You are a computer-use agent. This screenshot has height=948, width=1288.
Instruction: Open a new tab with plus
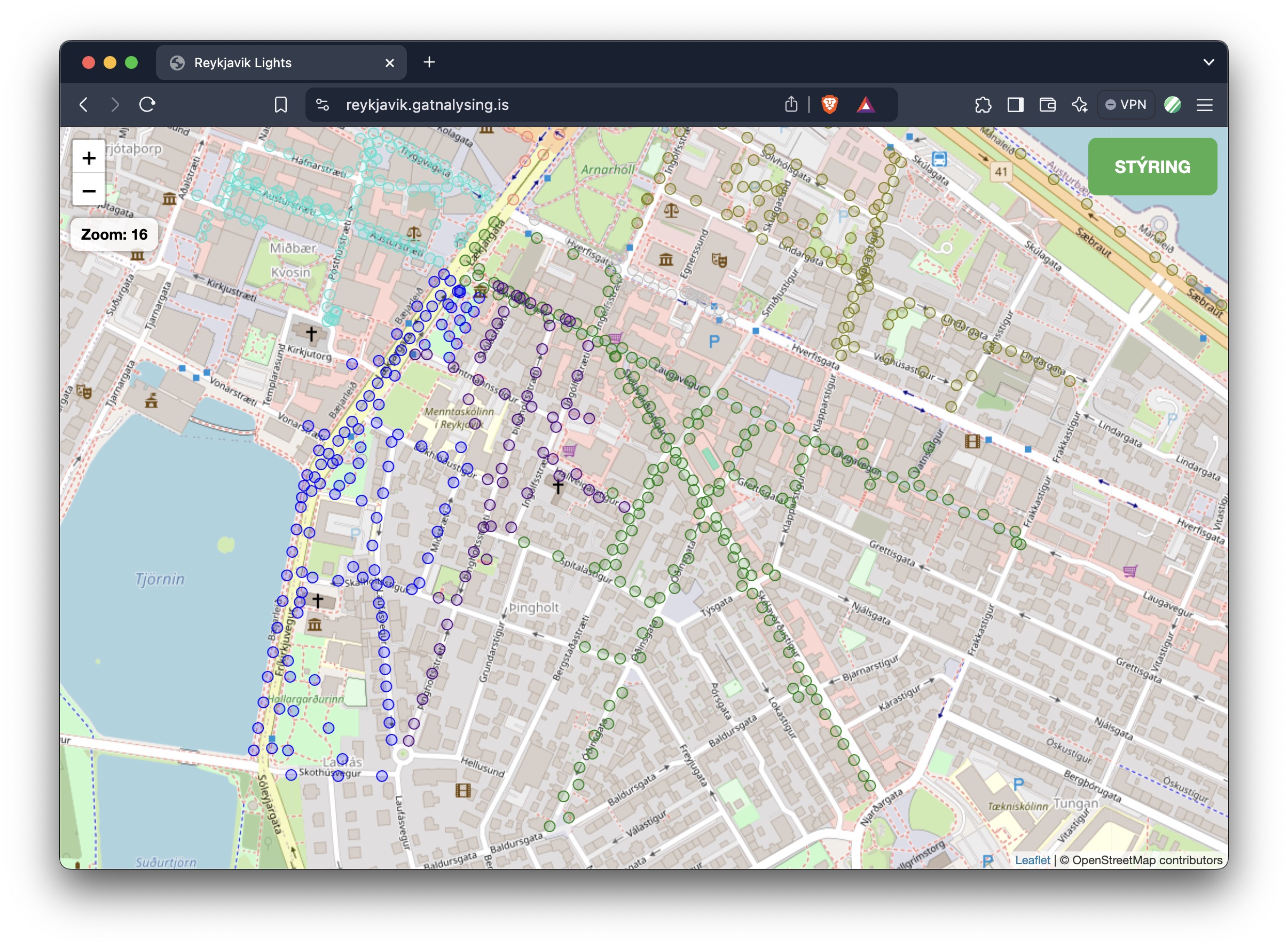point(429,62)
